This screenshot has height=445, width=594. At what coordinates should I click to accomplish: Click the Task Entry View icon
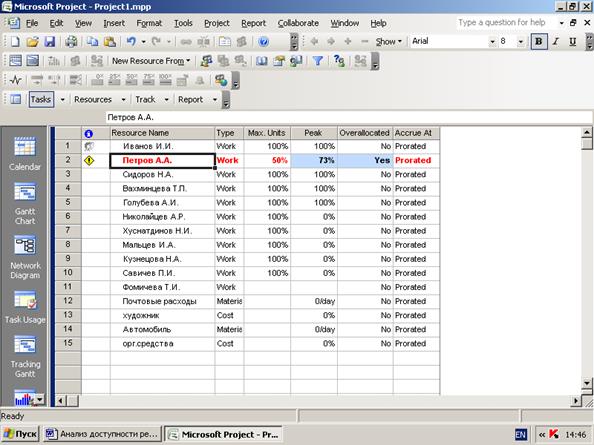33,61
